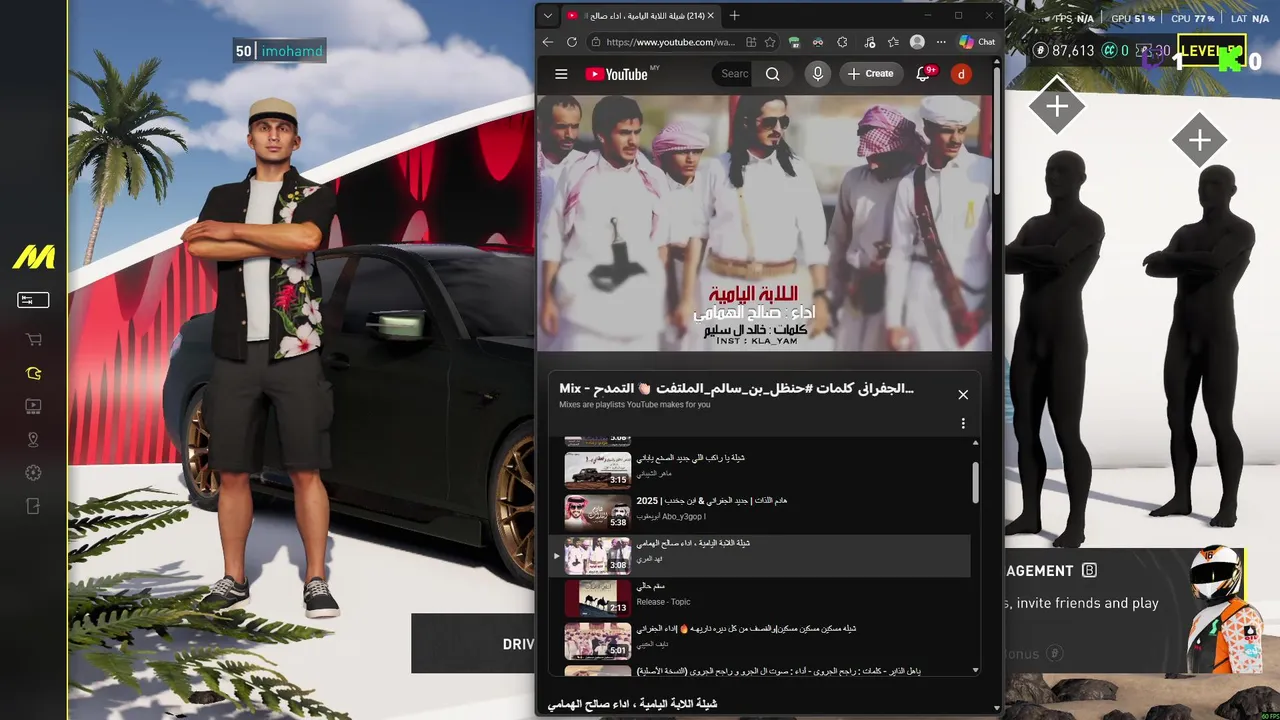Play the 2:13 playlist video by Release - Topic

[x=597, y=598]
